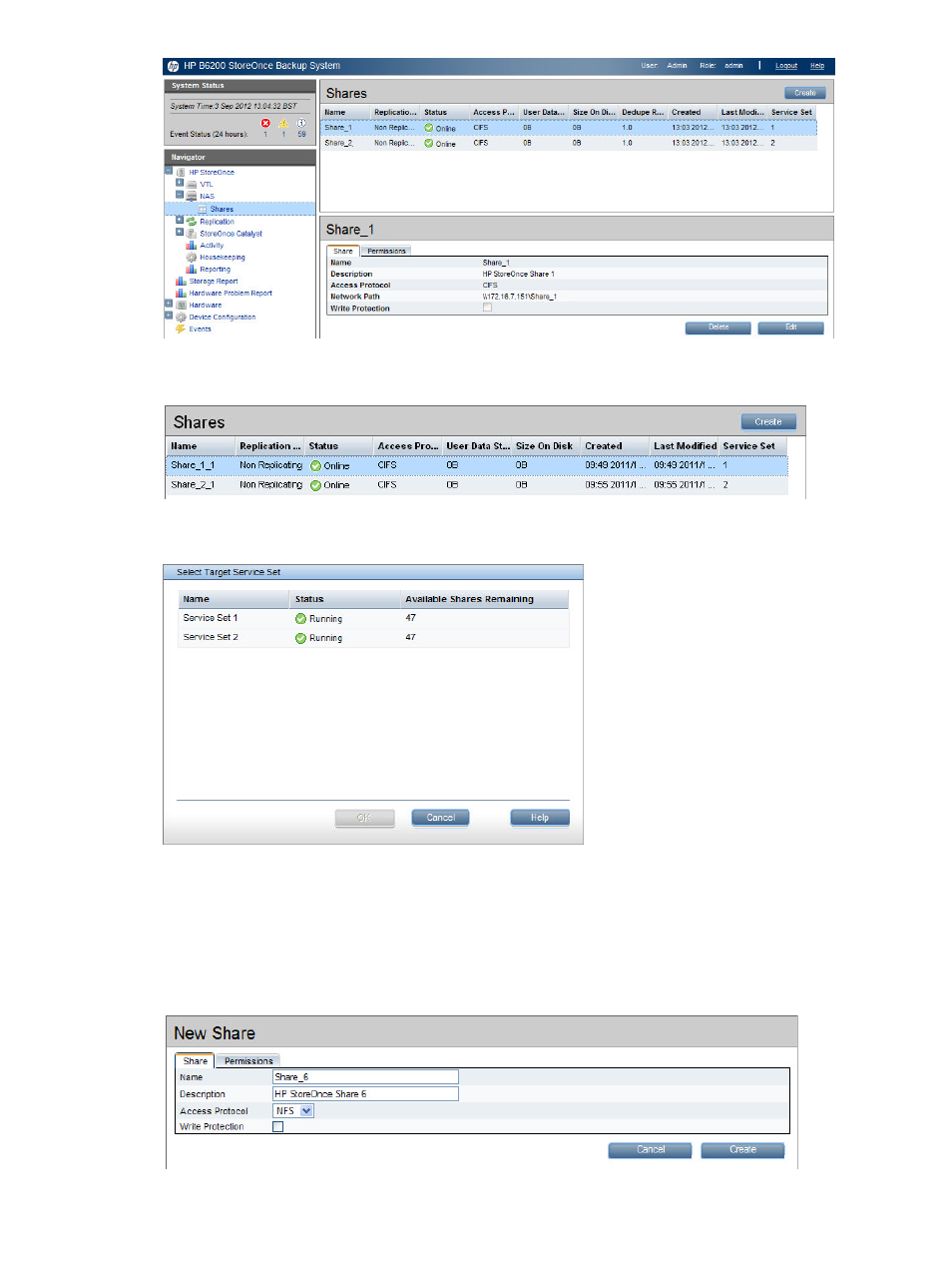This screenshot has height=1268, width=952.
Task: Click the Reporting bar chart icon
Action: coord(192,270)
